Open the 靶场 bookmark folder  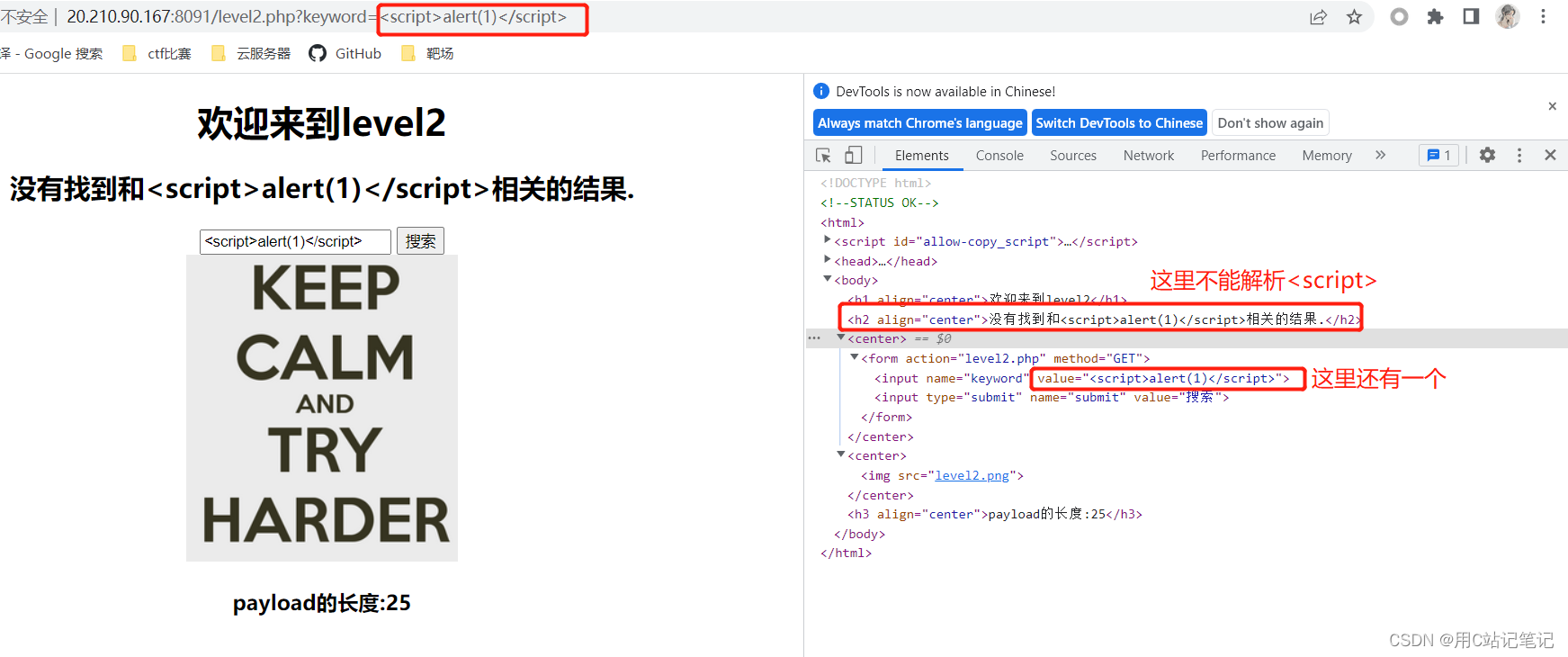click(427, 53)
